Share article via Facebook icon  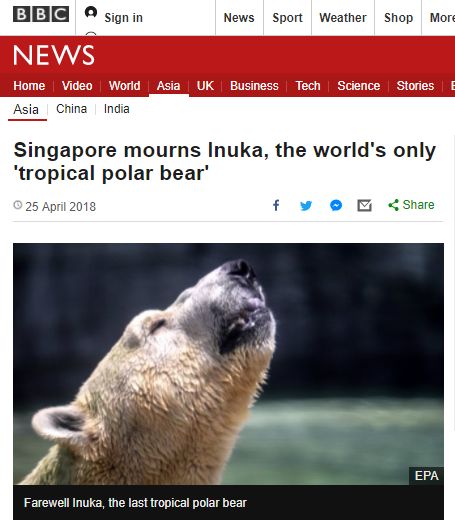click(276, 205)
